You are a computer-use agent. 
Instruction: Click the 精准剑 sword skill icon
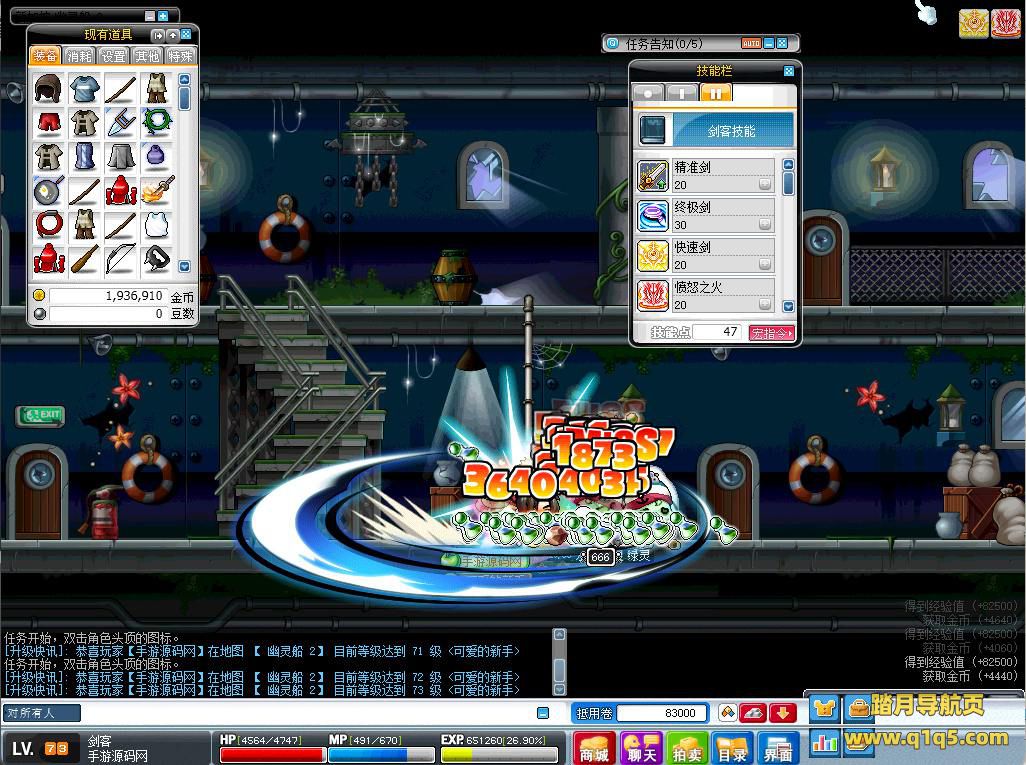pos(653,176)
